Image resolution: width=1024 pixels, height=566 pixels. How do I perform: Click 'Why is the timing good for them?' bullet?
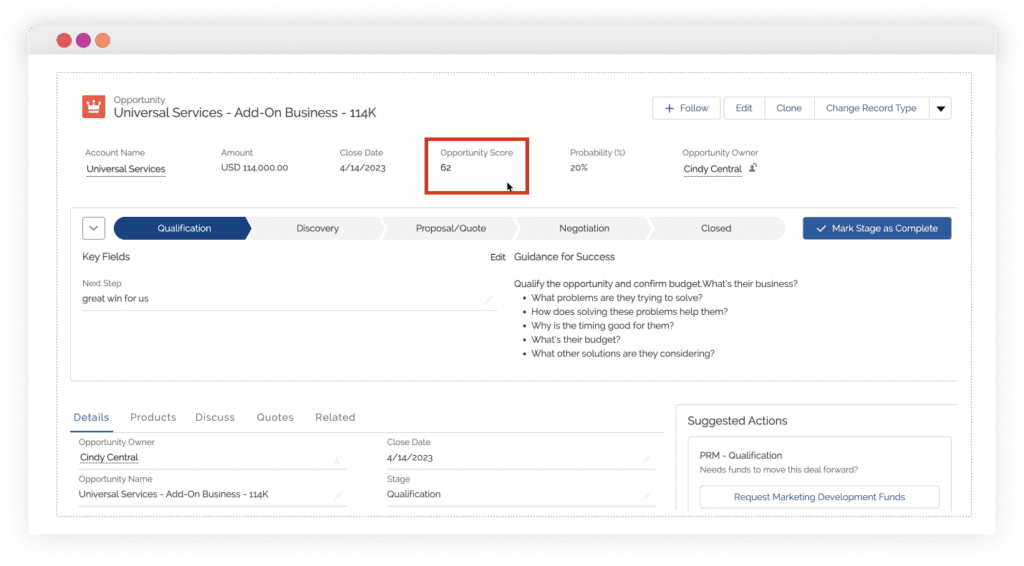pos(602,326)
